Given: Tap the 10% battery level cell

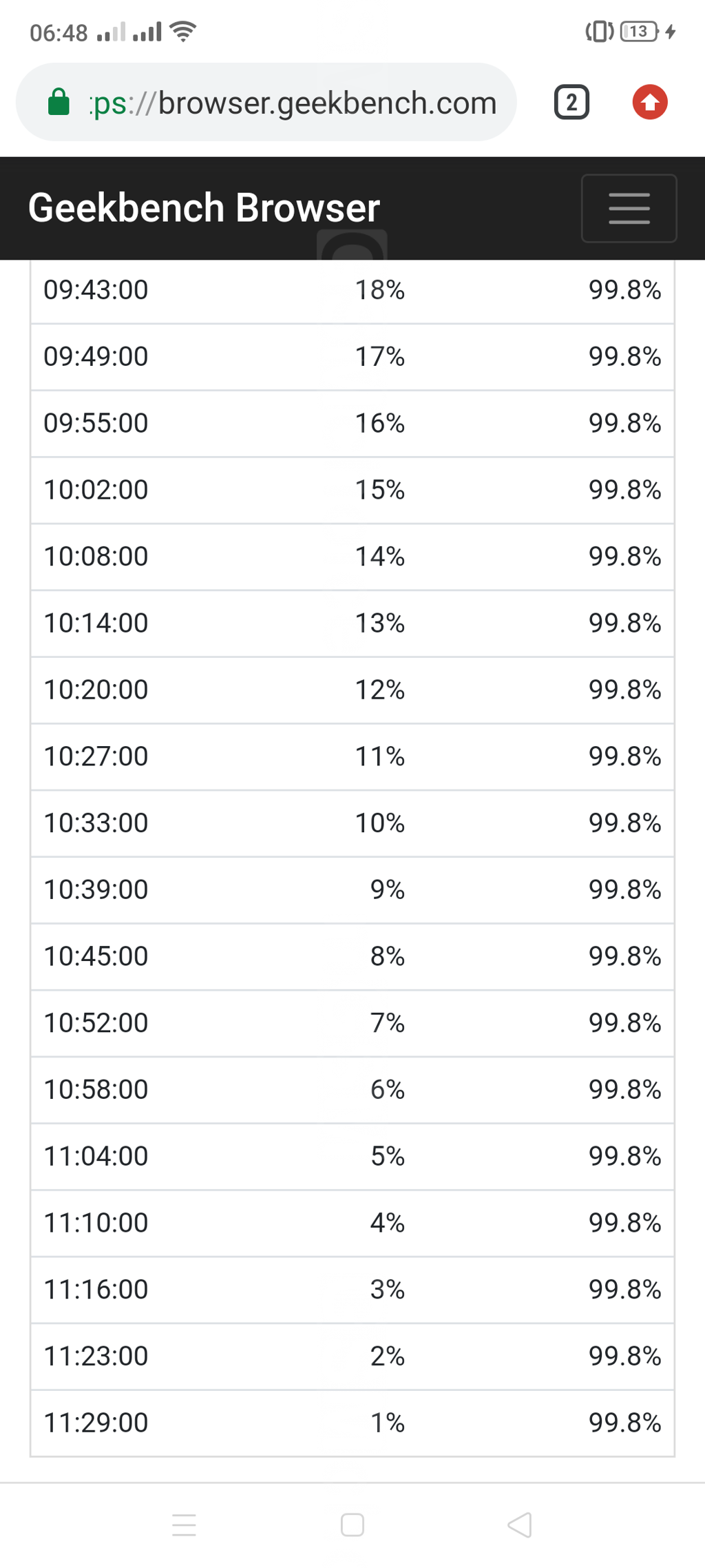Looking at the screenshot, I should [379, 823].
